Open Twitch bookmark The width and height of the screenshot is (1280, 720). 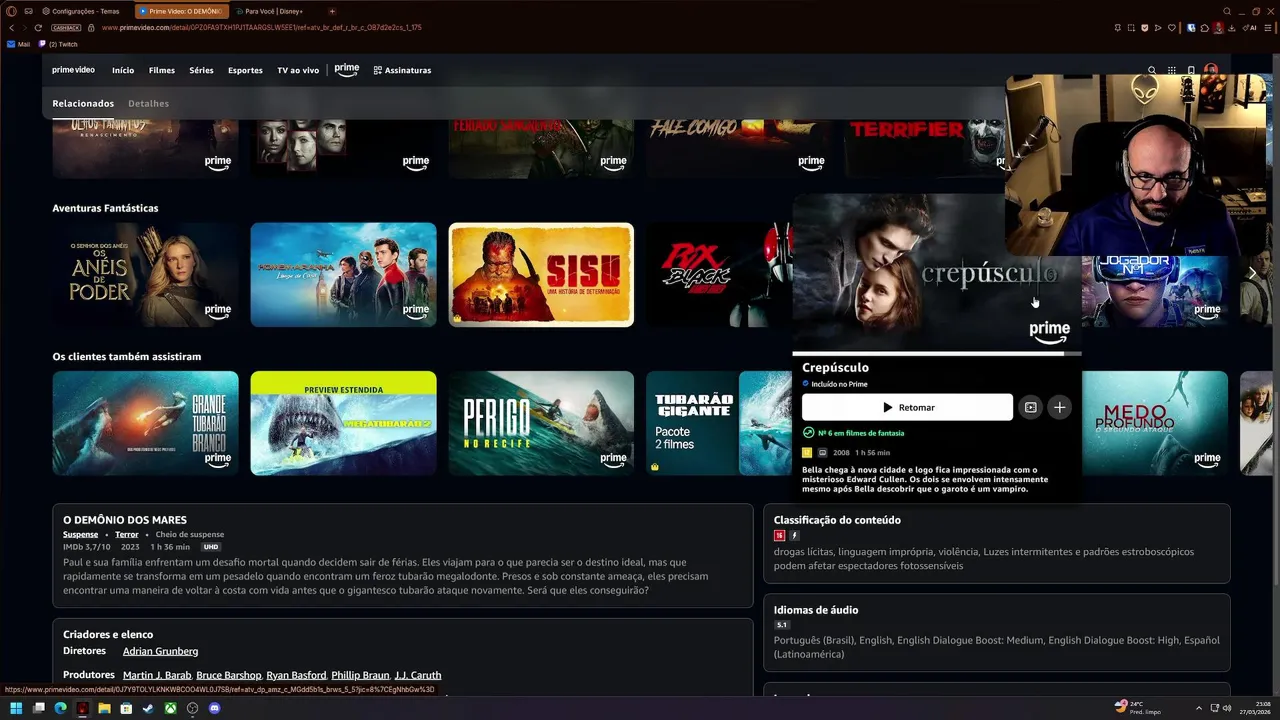tap(58, 44)
